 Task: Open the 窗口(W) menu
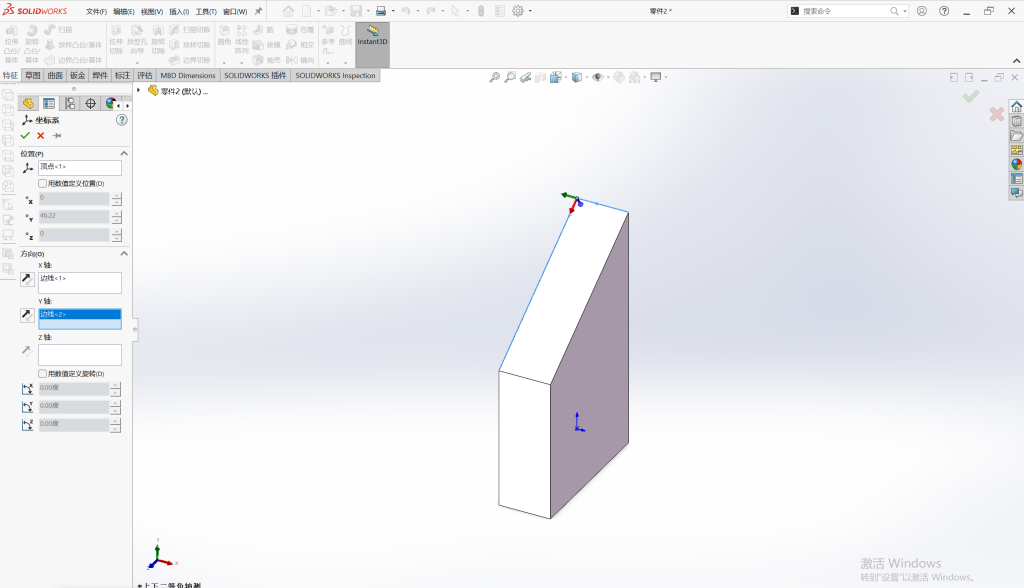[x=235, y=12]
